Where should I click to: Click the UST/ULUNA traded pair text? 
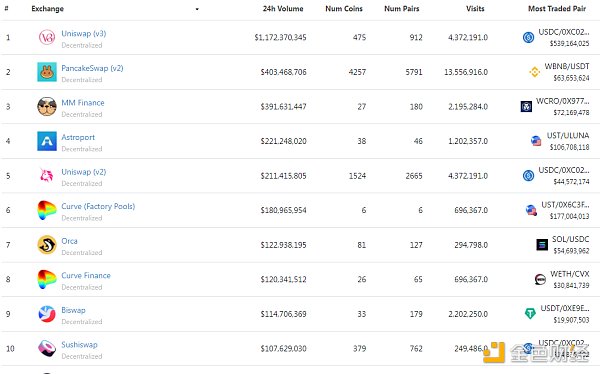click(x=568, y=135)
